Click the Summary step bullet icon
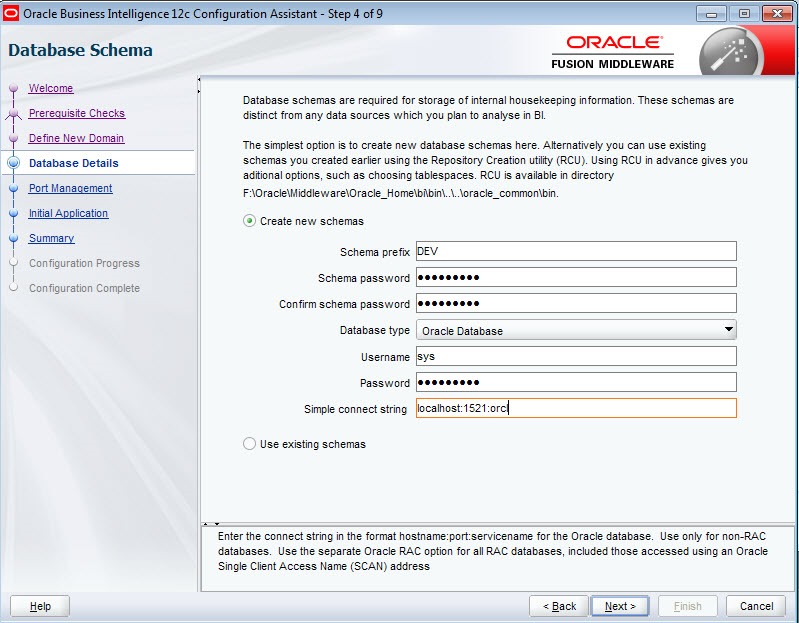799x623 pixels. point(14,238)
